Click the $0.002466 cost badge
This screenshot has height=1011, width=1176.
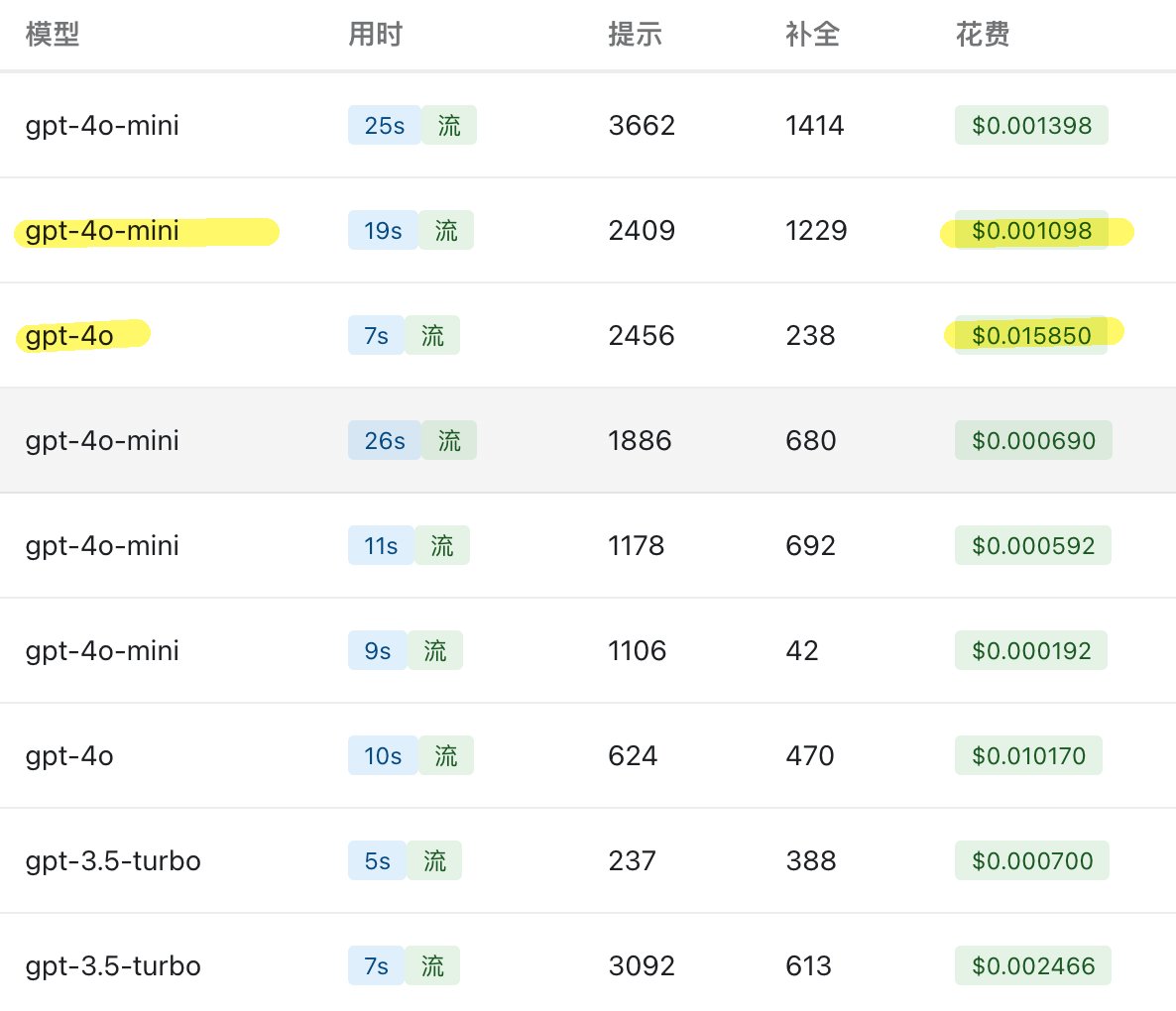point(1033,964)
